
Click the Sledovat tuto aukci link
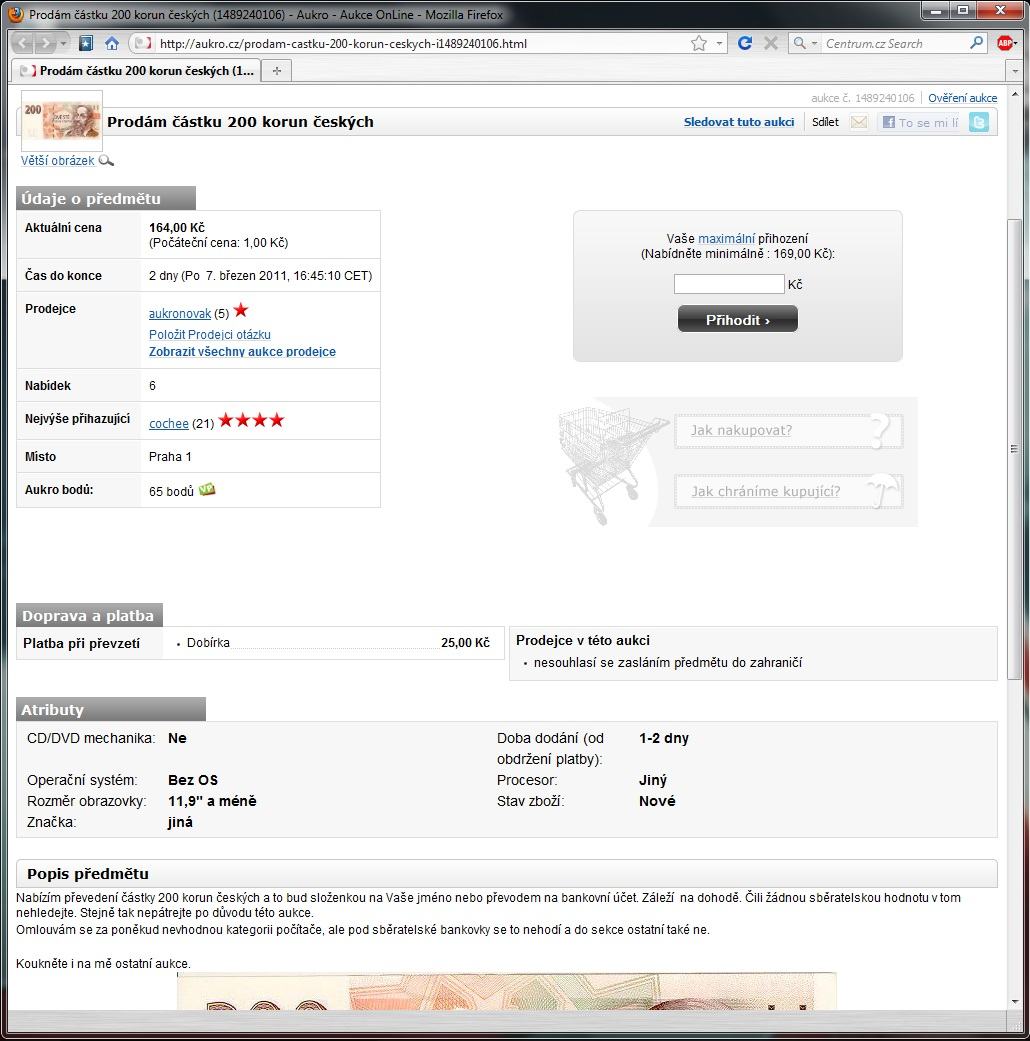coord(738,122)
